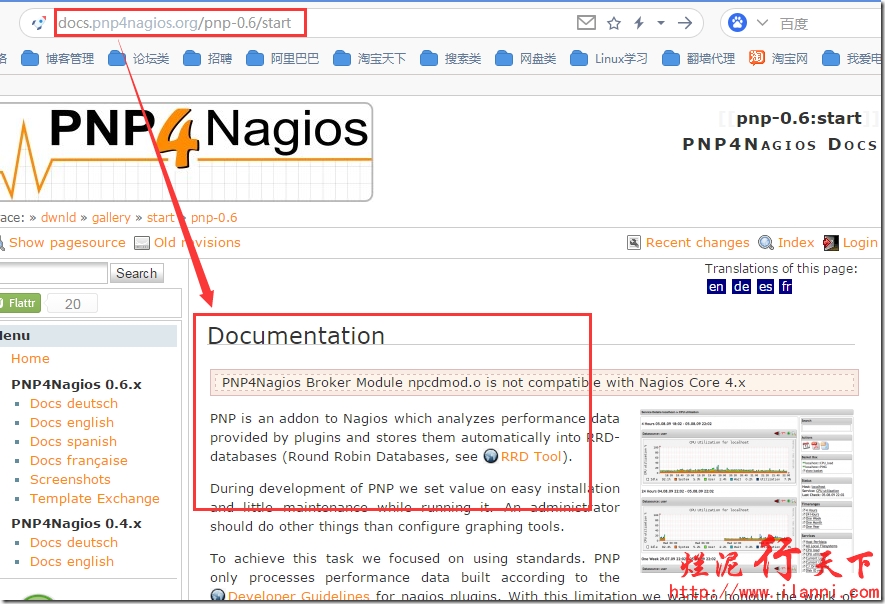Screen dimensions: 885x604
Task: Click the PNP4Nagios Docs header text
Action: coord(779,145)
